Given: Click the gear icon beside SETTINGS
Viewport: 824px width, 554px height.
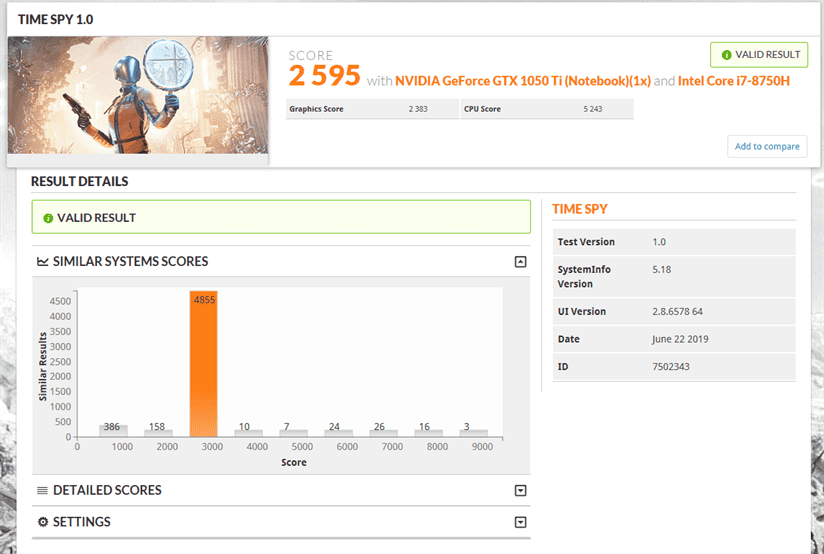Looking at the screenshot, I should [x=43, y=522].
